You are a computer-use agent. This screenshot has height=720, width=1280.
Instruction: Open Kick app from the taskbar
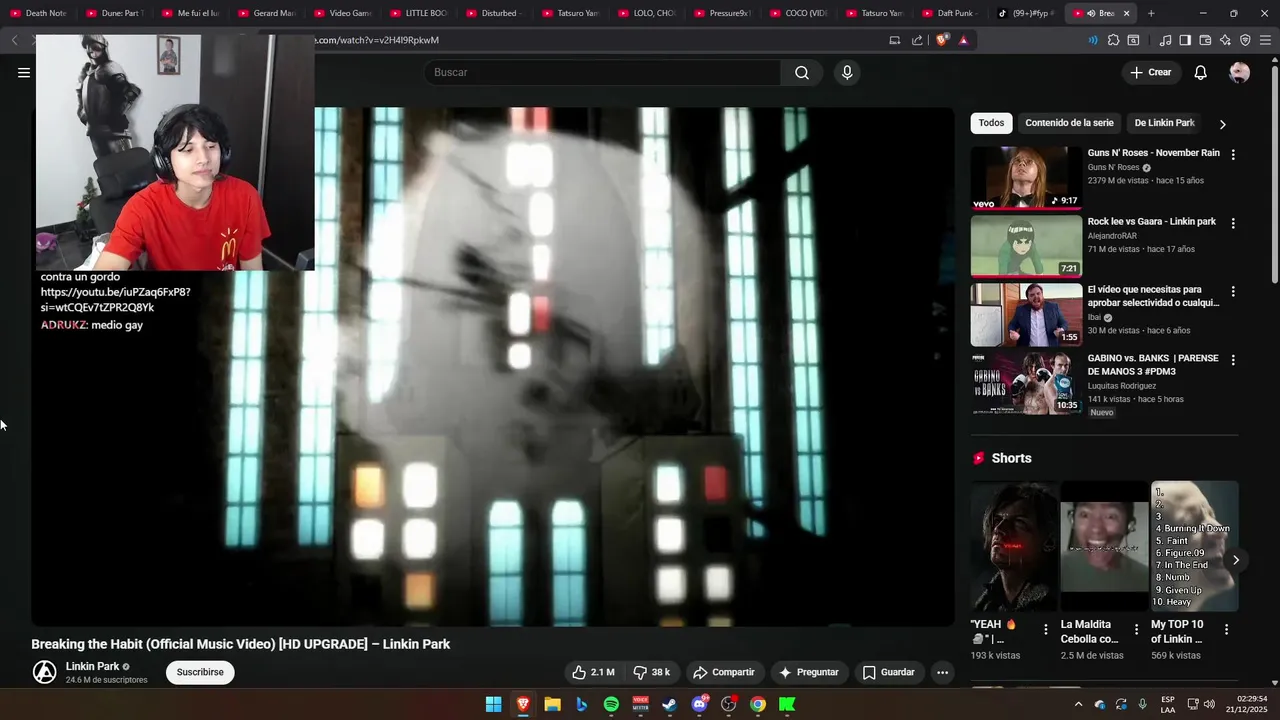click(787, 704)
